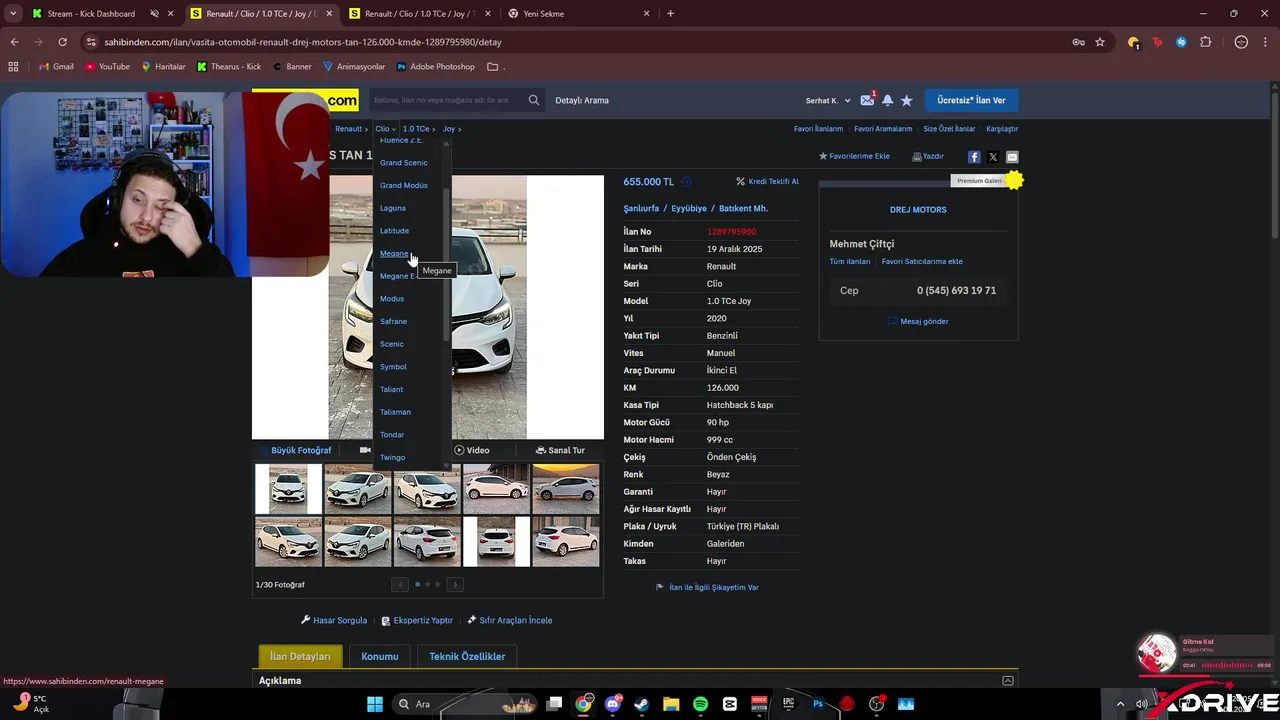Click the Yazdır print link
Screen dimensions: 1280x720
click(928, 157)
